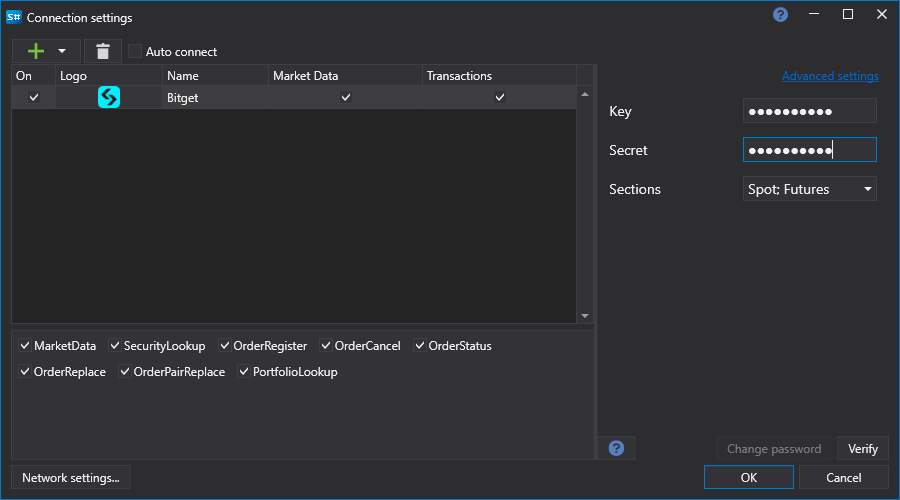The width and height of the screenshot is (900, 500).
Task: Click the Cancel button
Action: [x=843, y=478]
